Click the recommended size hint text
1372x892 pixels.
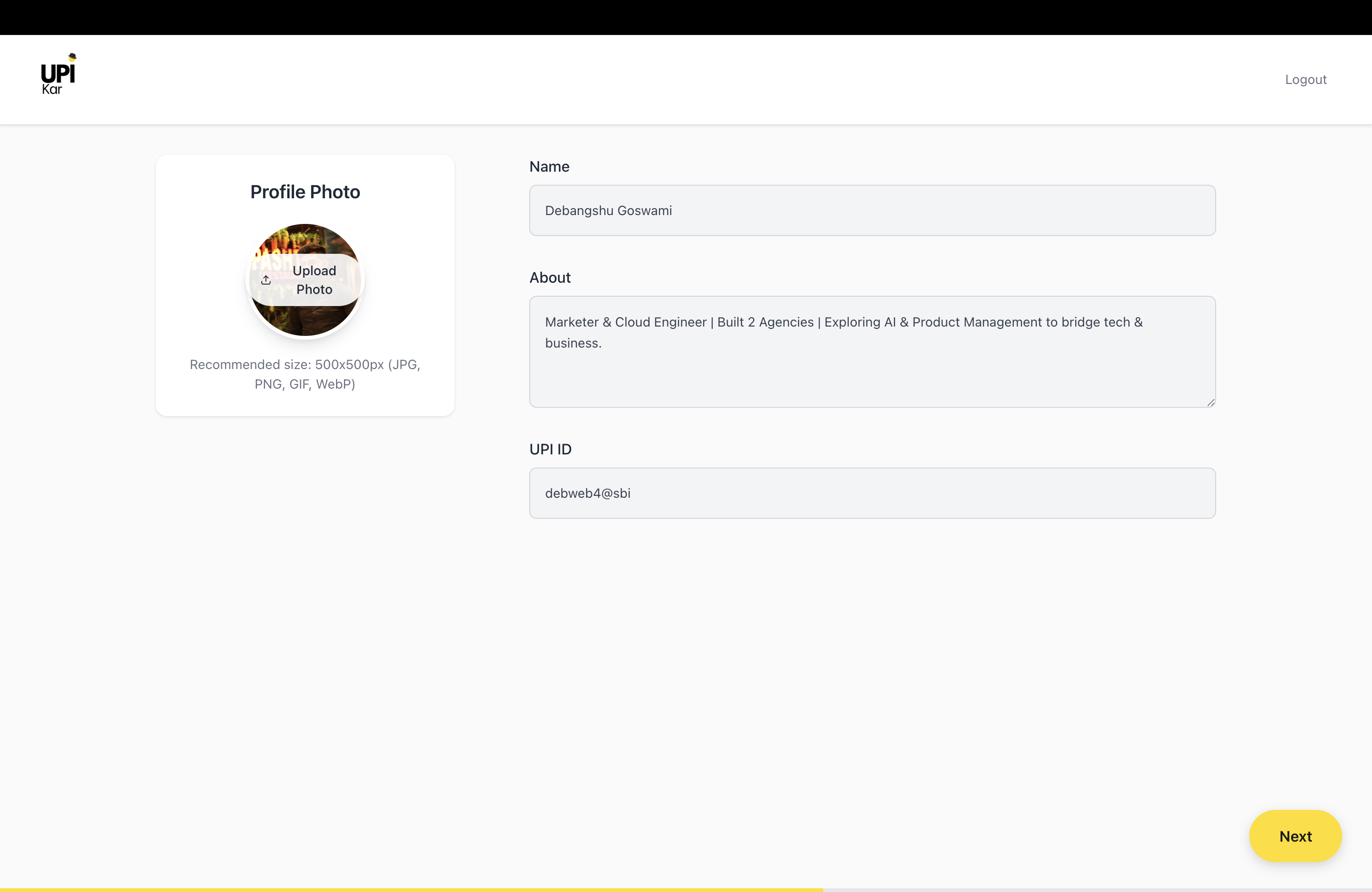tap(305, 374)
